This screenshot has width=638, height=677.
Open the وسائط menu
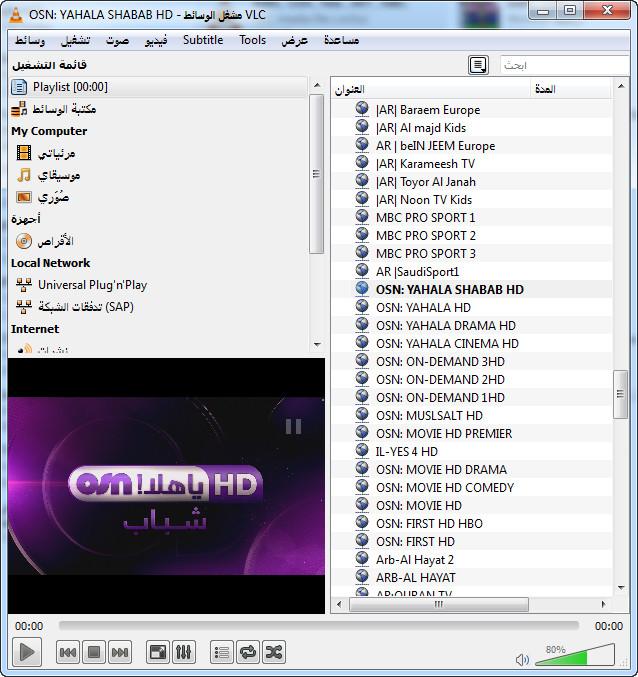tap(30, 40)
